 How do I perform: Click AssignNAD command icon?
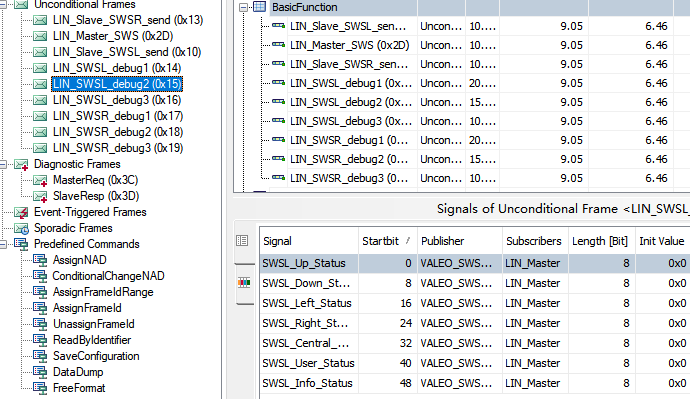(40, 260)
